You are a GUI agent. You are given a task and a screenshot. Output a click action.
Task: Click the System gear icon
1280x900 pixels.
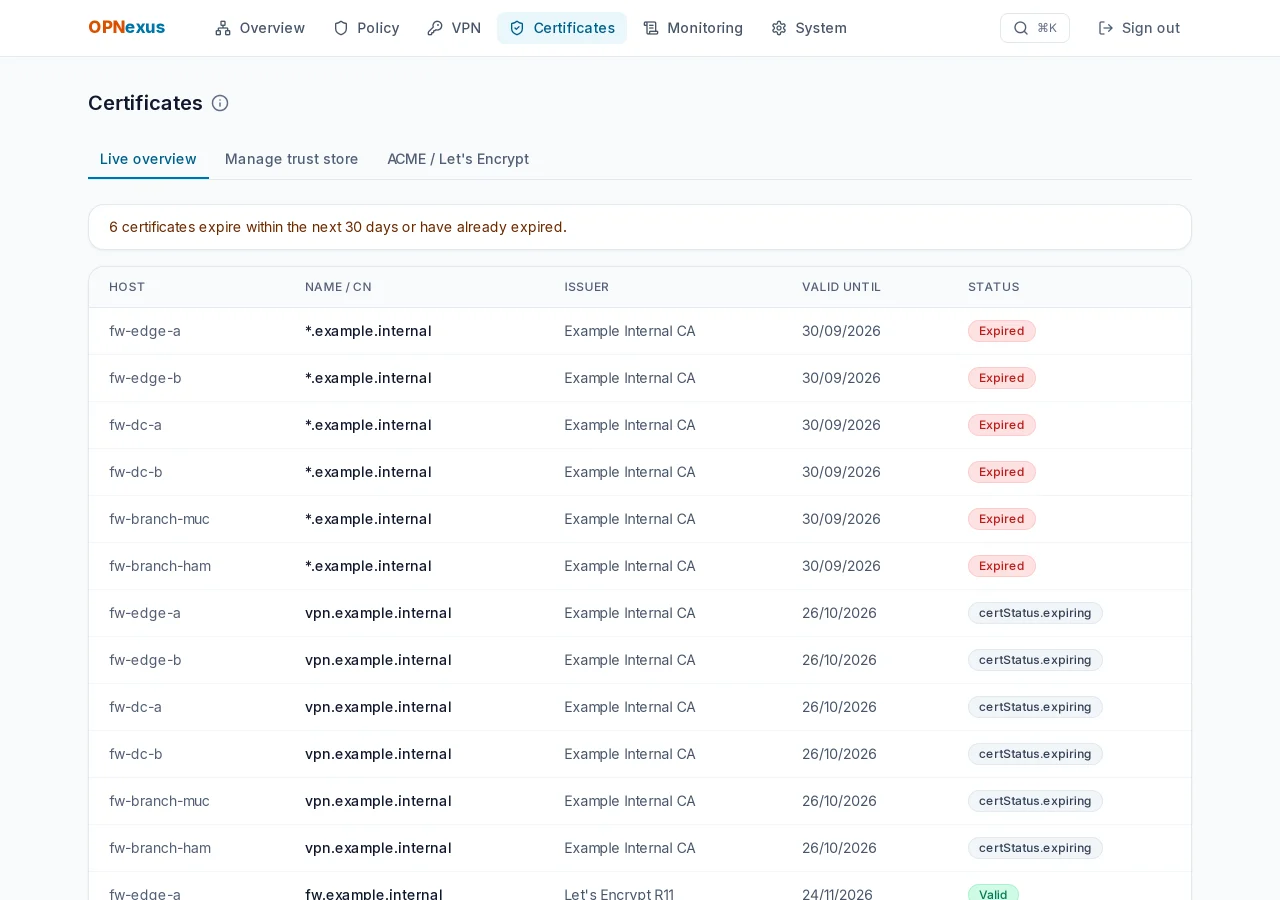(779, 28)
